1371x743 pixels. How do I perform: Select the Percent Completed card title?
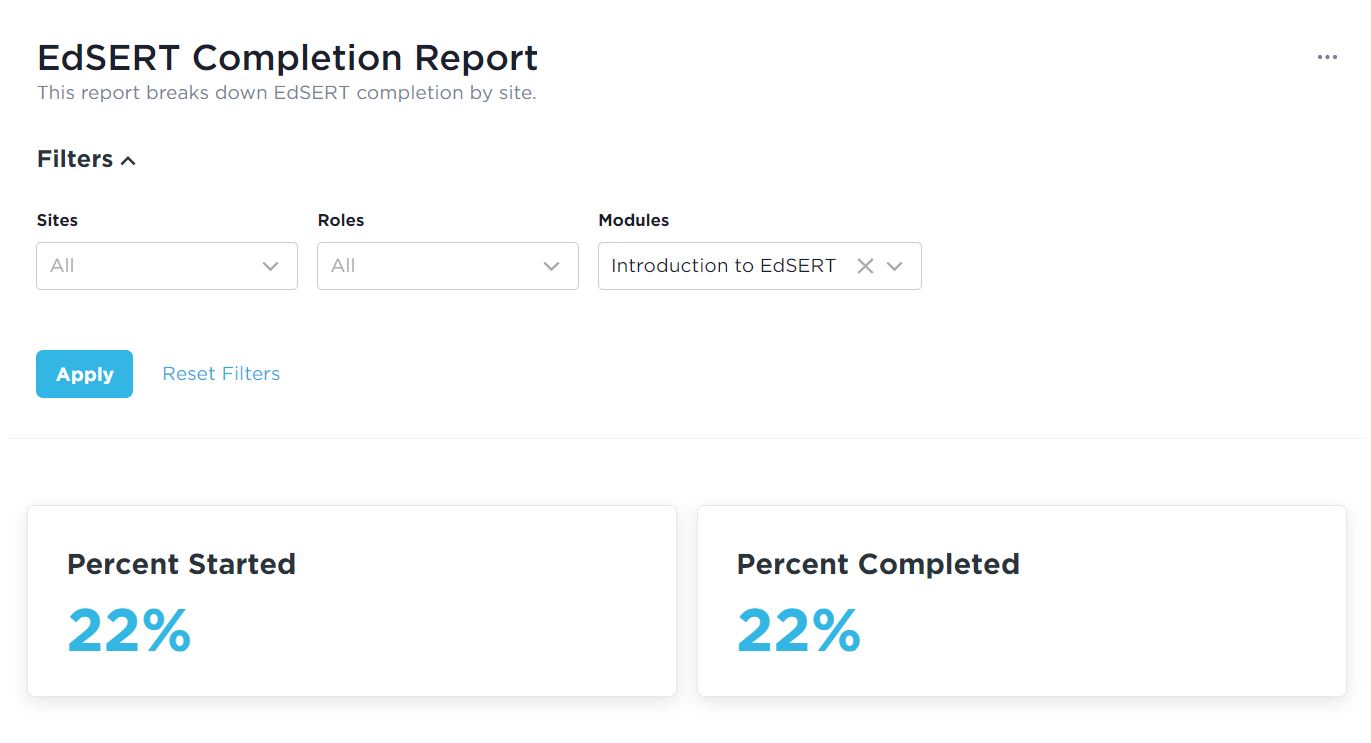[878, 564]
